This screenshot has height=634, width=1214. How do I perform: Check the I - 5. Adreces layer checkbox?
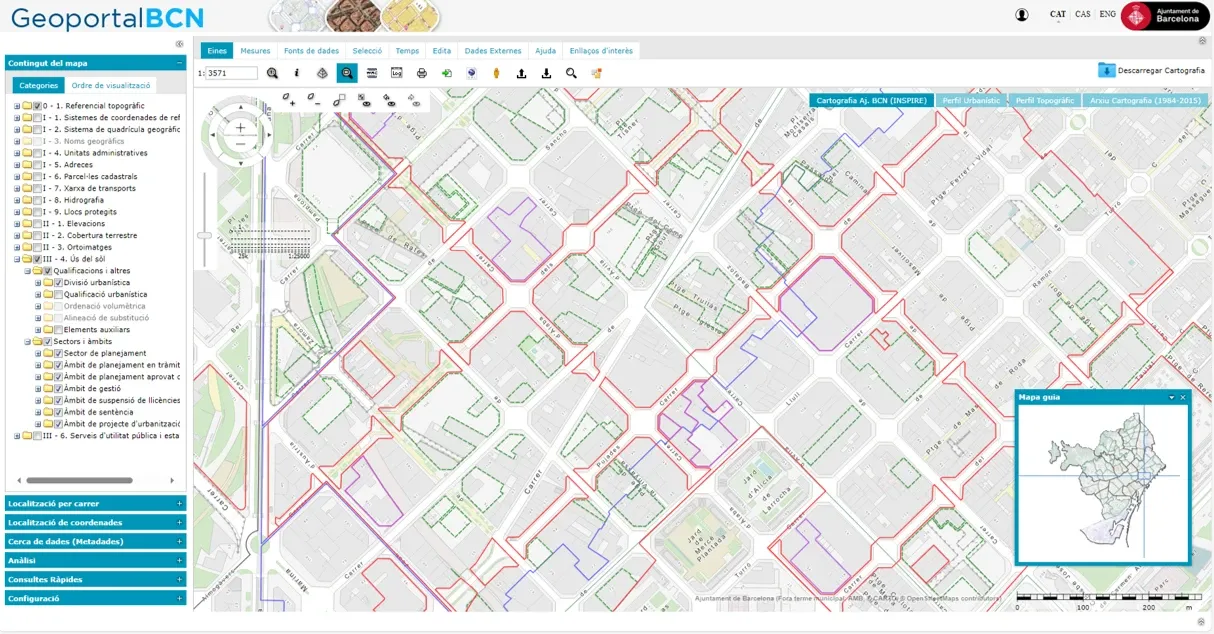click(x=38, y=165)
